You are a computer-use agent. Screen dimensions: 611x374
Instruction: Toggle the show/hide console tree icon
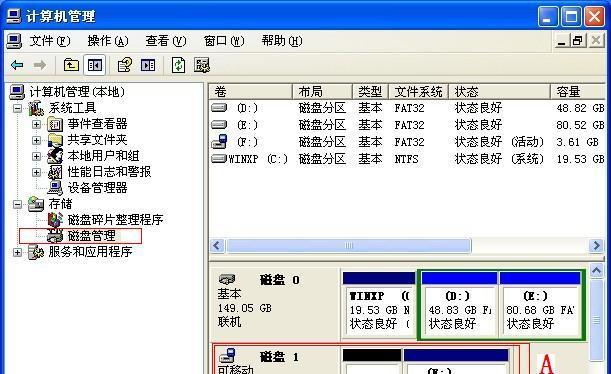pos(95,65)
